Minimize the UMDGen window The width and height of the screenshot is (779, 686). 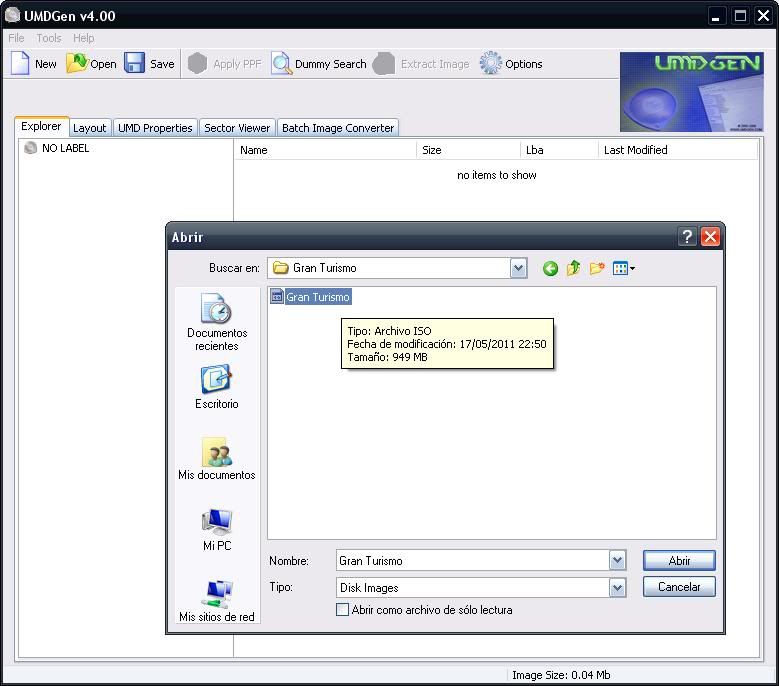[x=716, y=16]
